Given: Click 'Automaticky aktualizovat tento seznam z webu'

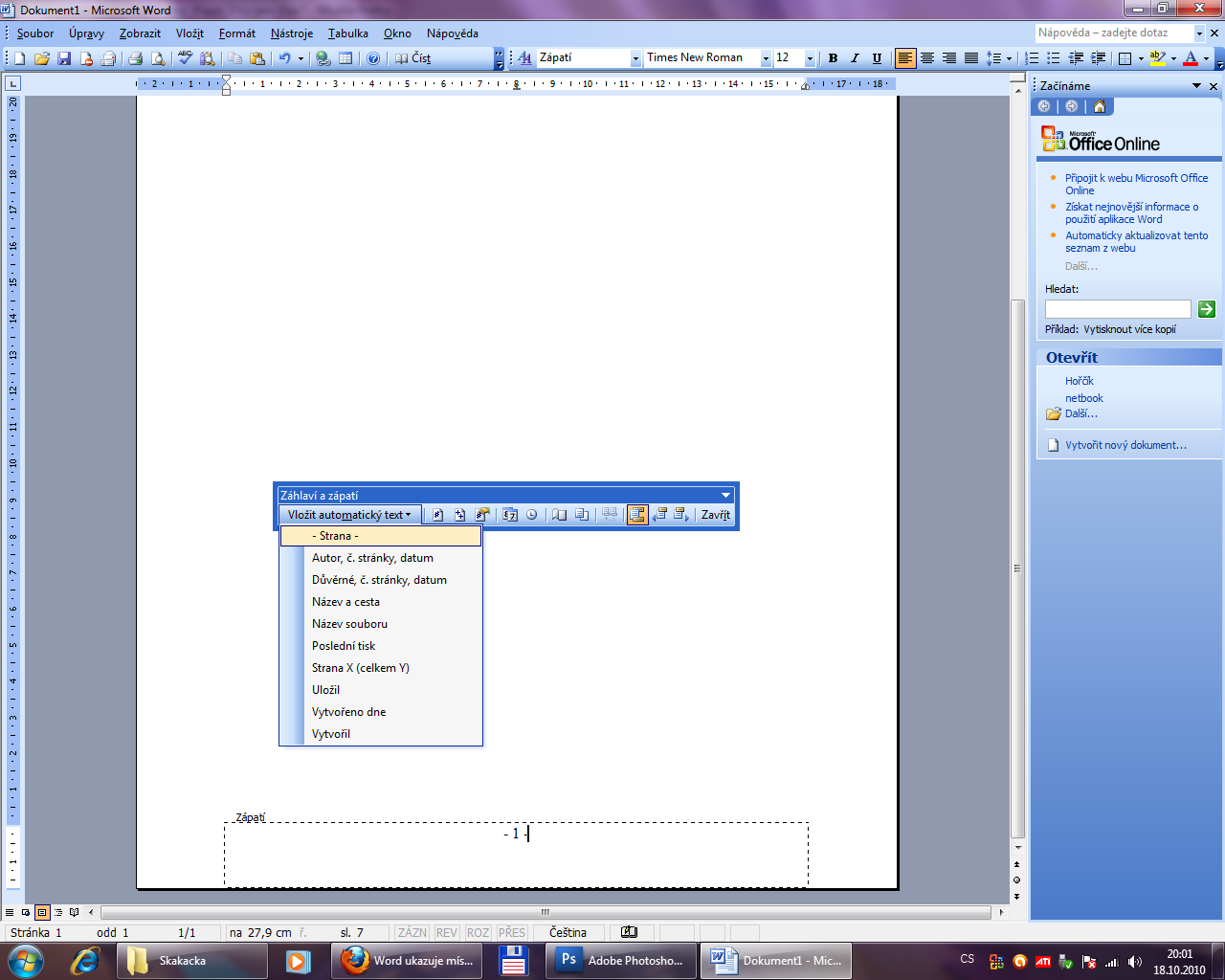Looking at the screenshot, I should pos(1137,241).
